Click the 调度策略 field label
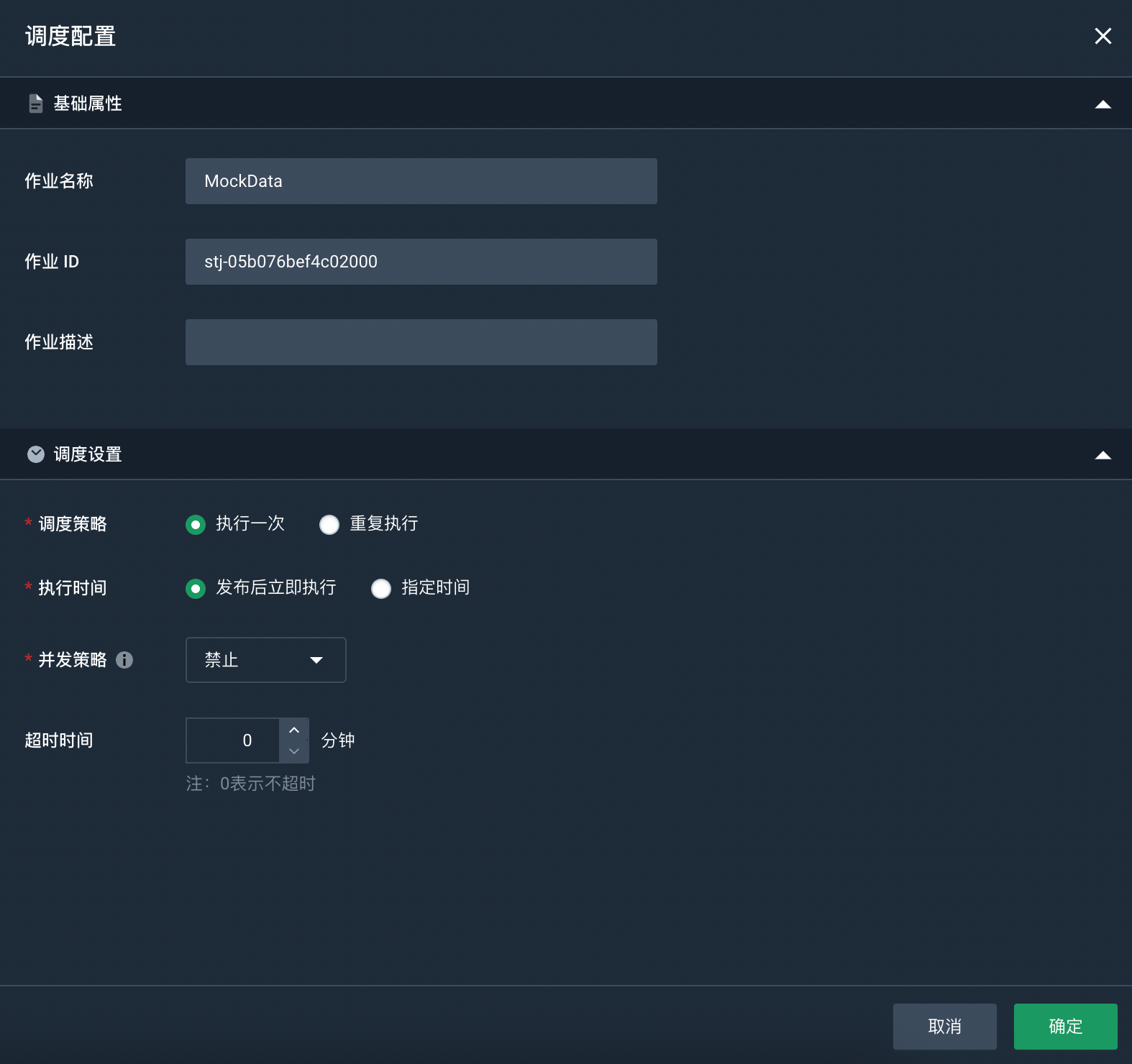1132x1064 pixels. 73,524
